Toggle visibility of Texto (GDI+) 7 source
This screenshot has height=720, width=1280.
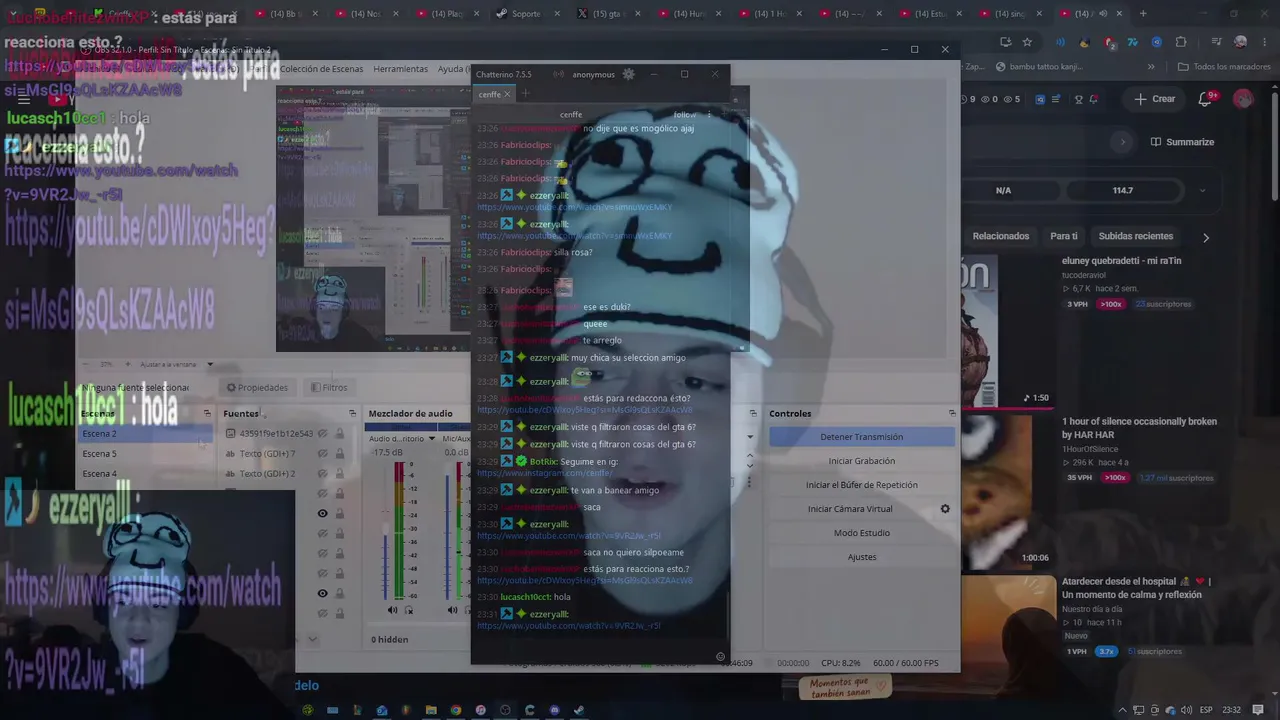[x=322, y=454]
